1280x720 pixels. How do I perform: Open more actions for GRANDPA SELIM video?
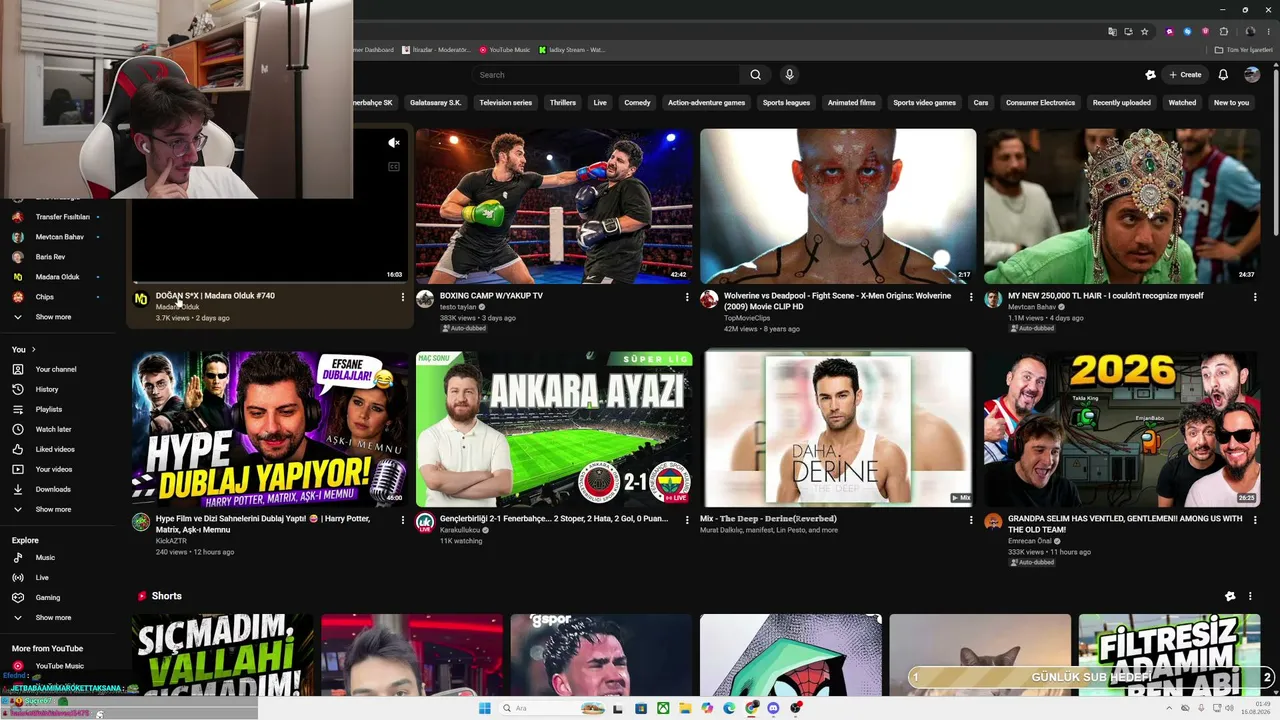(1255, 520)
